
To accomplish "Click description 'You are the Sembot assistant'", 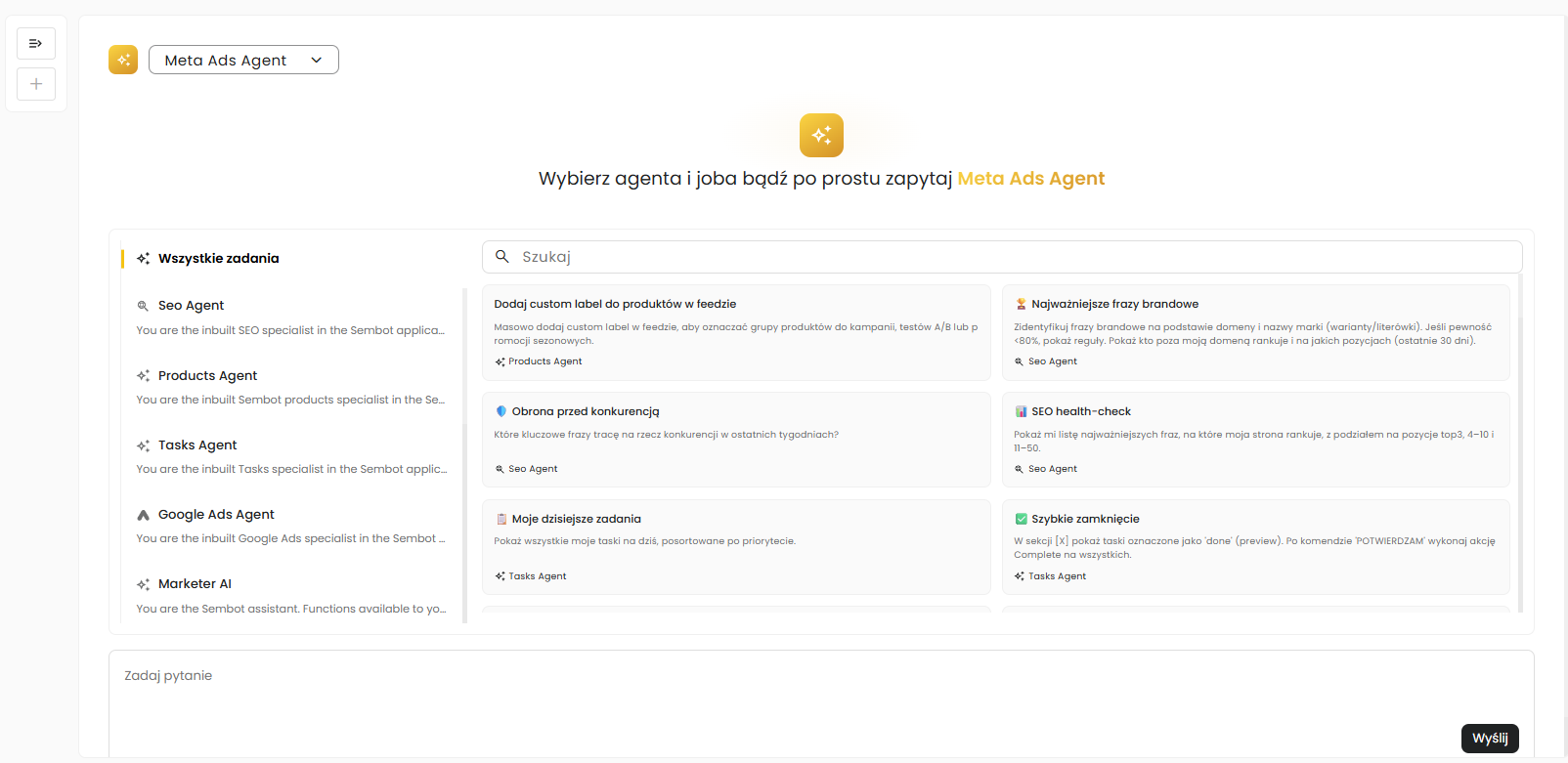I will click(291, 609).
